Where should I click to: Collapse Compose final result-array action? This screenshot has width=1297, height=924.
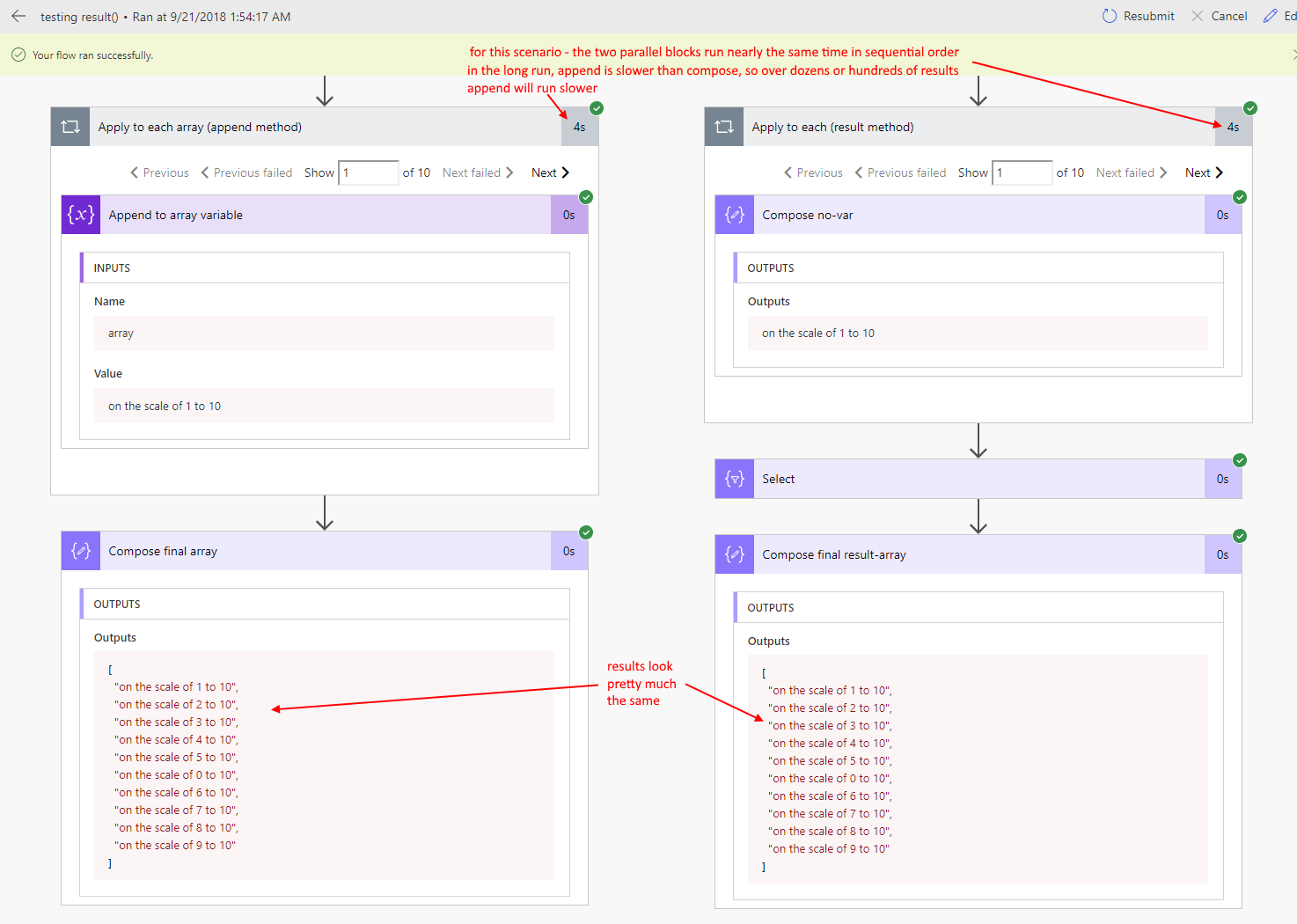977,554
